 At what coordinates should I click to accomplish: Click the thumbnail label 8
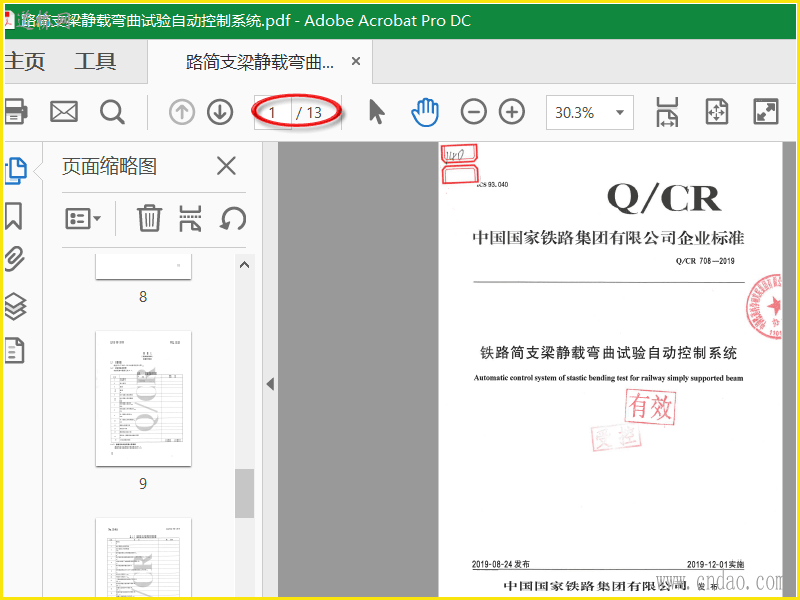(143, 296)
